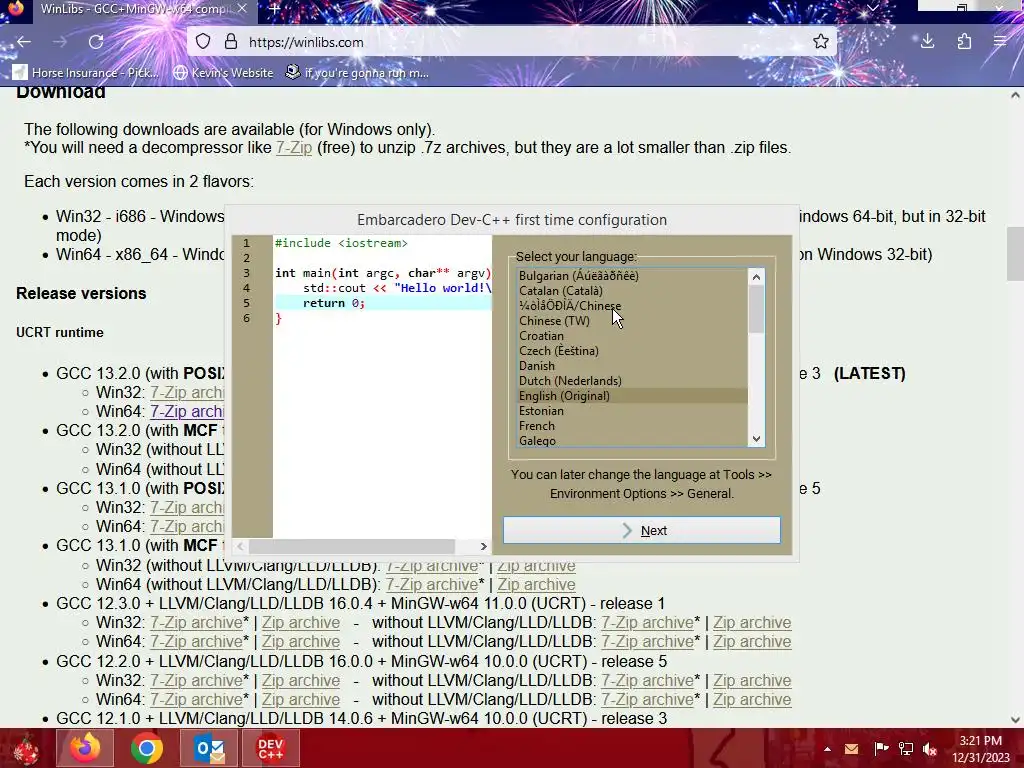Select French in the language list

click(x=632, y=426)
